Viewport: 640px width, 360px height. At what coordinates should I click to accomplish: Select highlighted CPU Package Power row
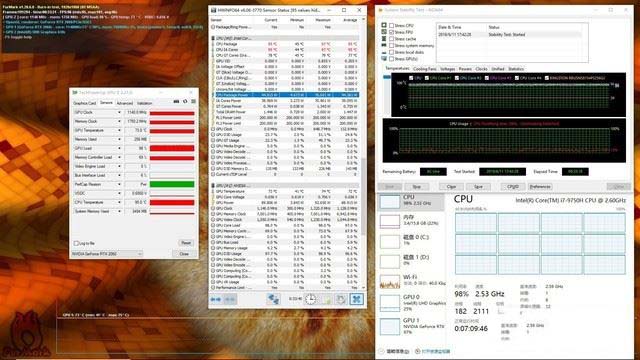285,95
